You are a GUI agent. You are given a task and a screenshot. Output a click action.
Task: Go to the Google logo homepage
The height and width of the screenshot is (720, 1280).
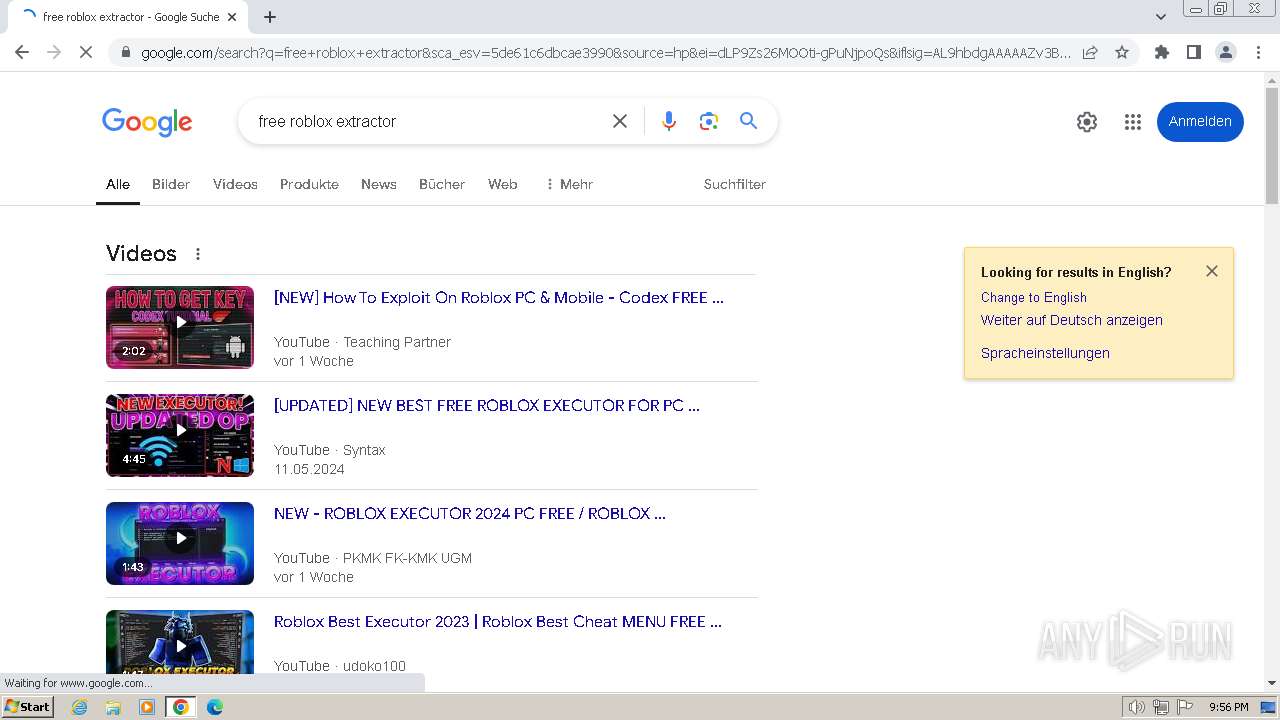[x=147, y=122]
